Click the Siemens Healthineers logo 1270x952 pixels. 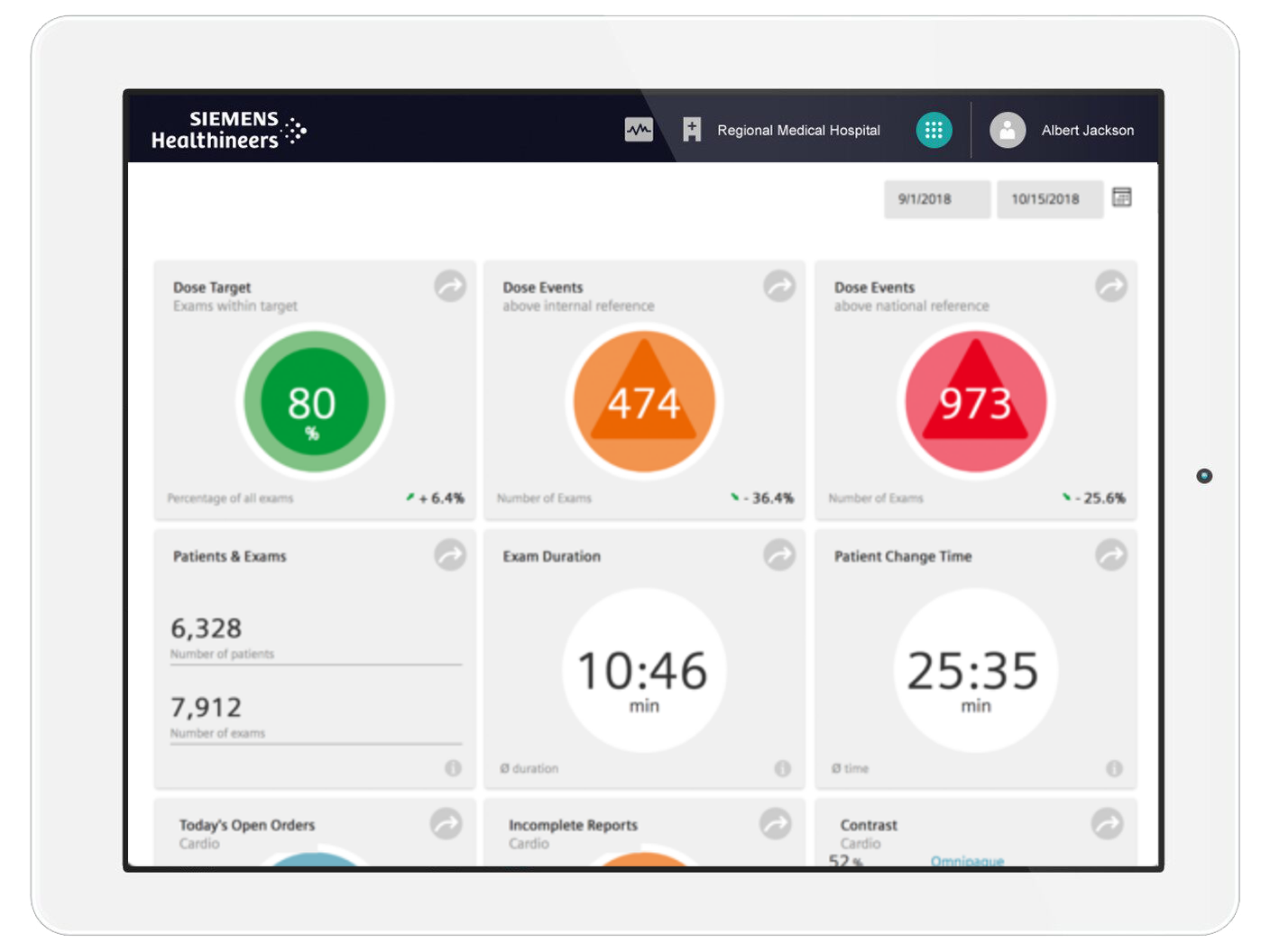tap(228, 130)
